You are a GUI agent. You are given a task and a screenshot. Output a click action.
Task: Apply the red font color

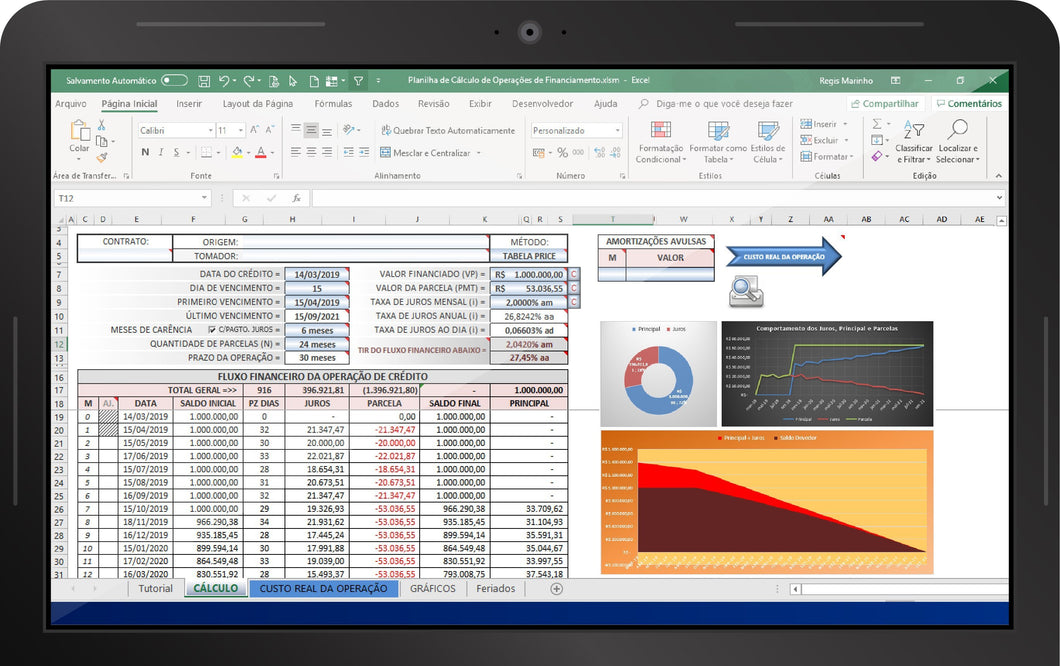point(260,153)
